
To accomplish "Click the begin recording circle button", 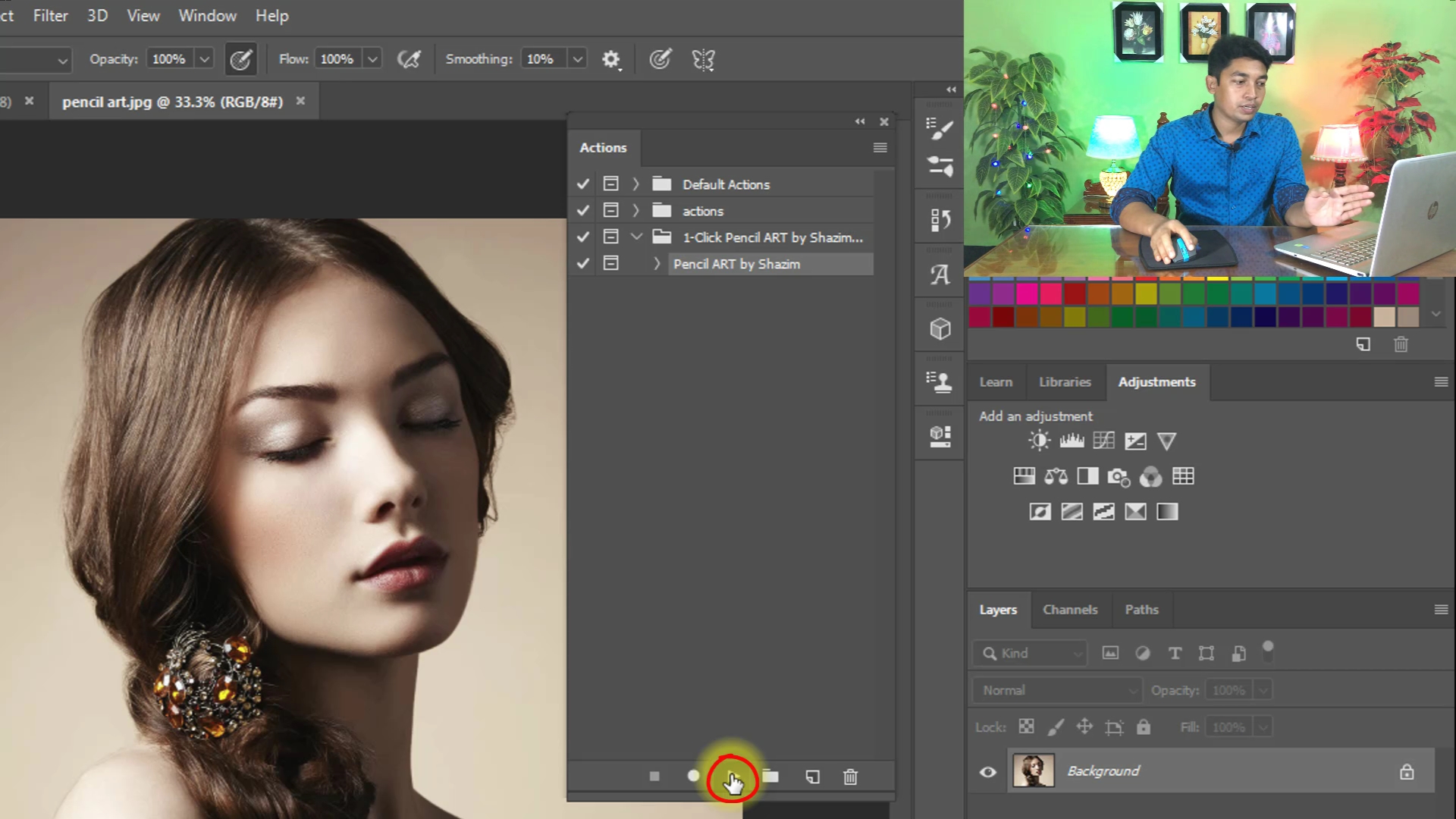I will click(x=693, y=776).
